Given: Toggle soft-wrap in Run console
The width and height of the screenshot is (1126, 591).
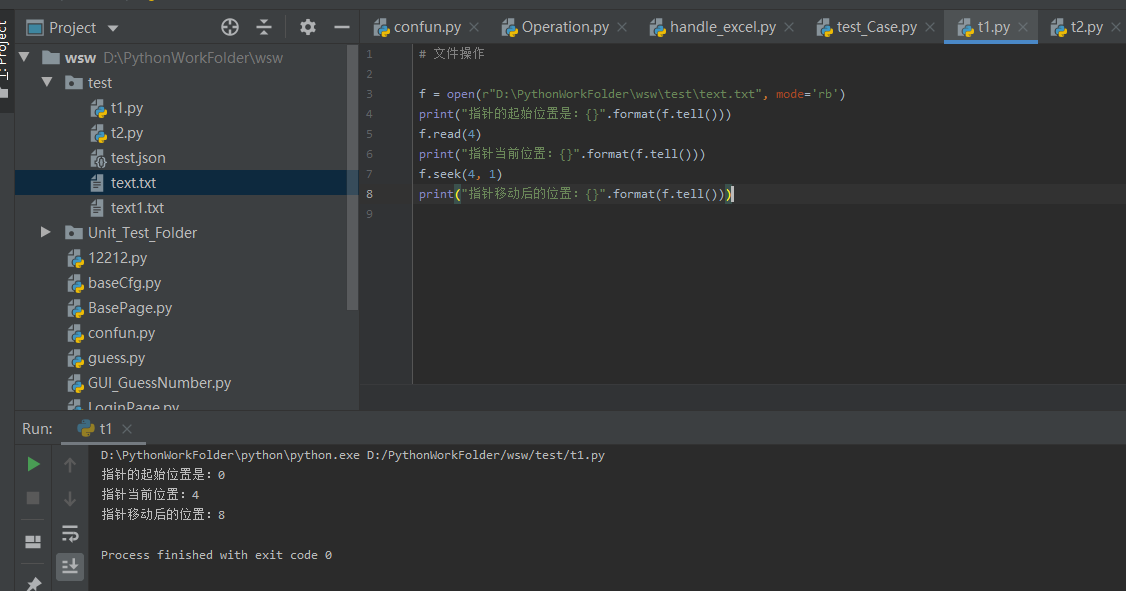Looking at the screenshot, I should coord(70,533).
